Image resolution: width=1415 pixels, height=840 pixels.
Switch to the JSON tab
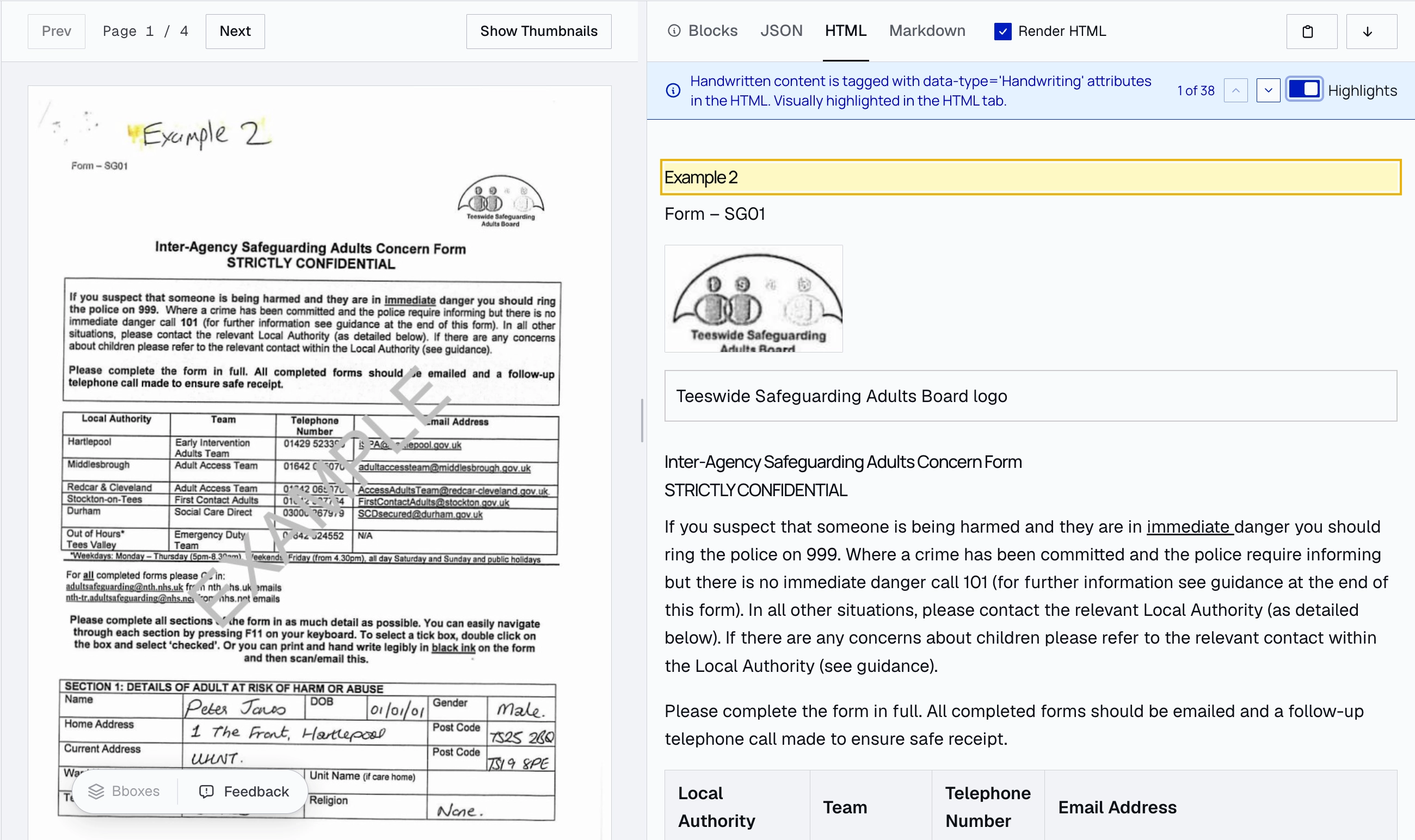click(x=781, y=30)
